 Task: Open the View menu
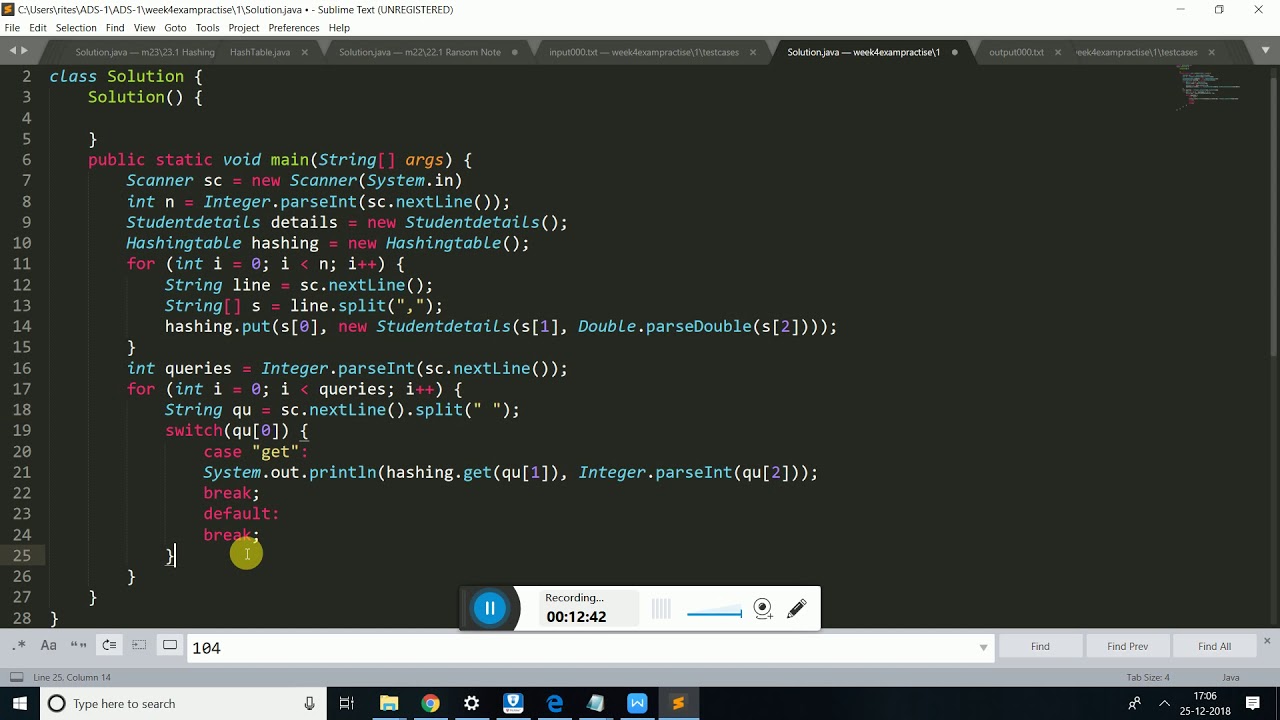(x=144, y=28)
